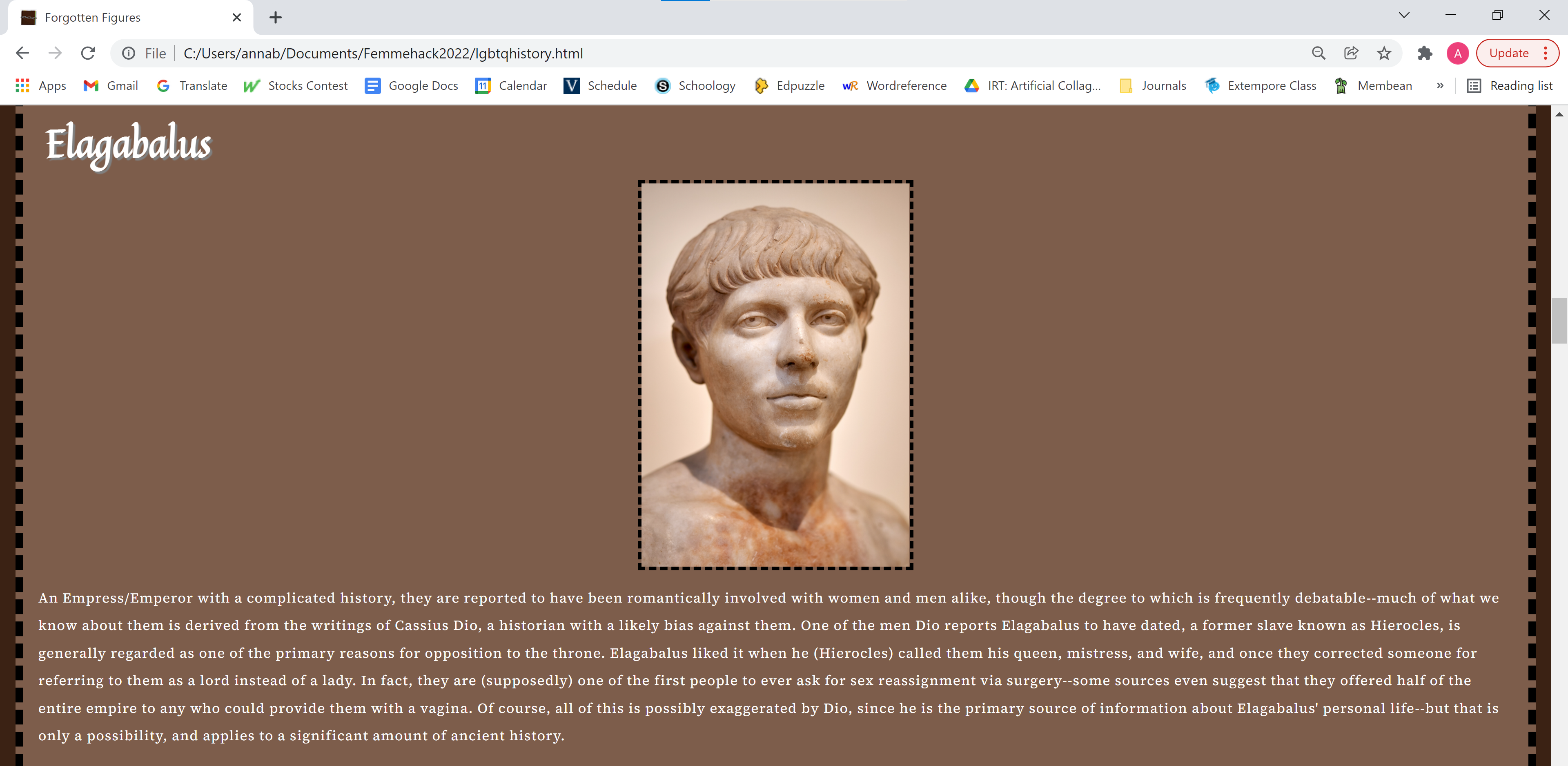
Task: Open the three-dot browser menu
Action: 1546,53
